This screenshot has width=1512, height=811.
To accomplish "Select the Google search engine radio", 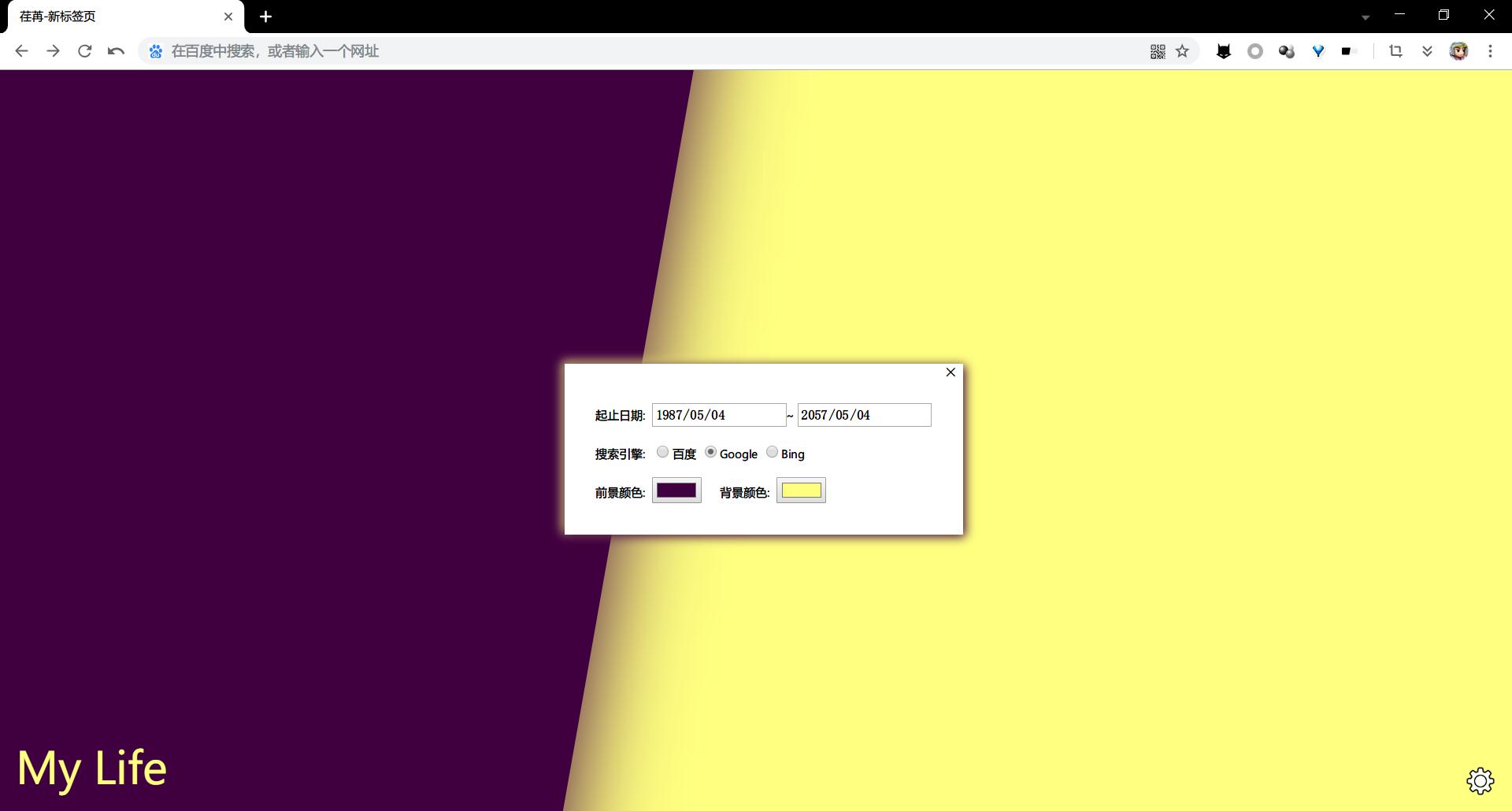I will coord(710,452).
